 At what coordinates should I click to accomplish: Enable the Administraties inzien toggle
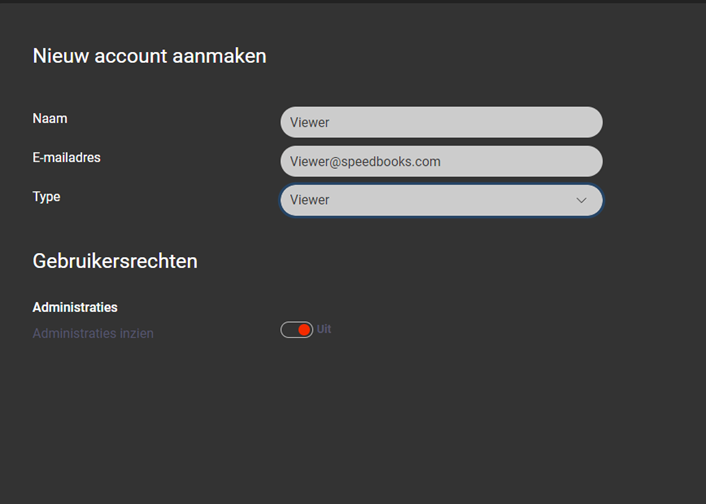[x=297, y=330]
